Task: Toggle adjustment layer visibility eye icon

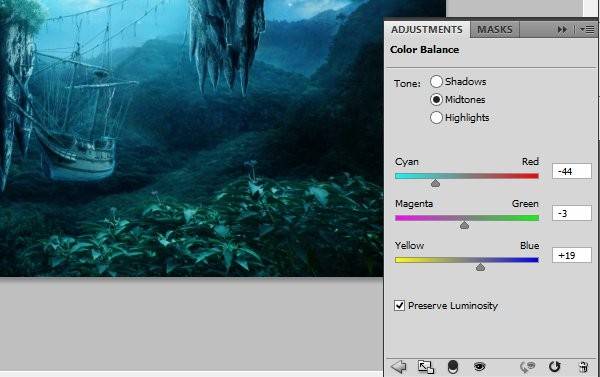Action: [x=479, y=367]
